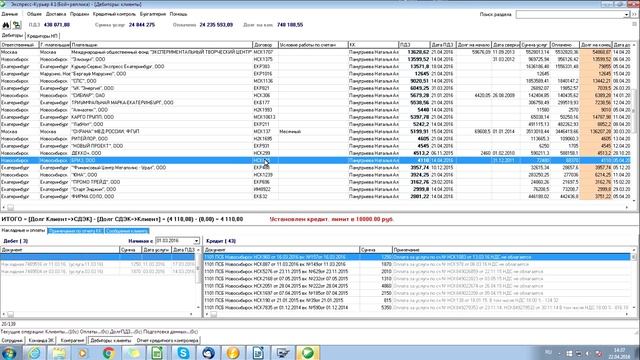
Task: Open the Отчет кредитного контролера bottom tab
Action: (167, 340)
